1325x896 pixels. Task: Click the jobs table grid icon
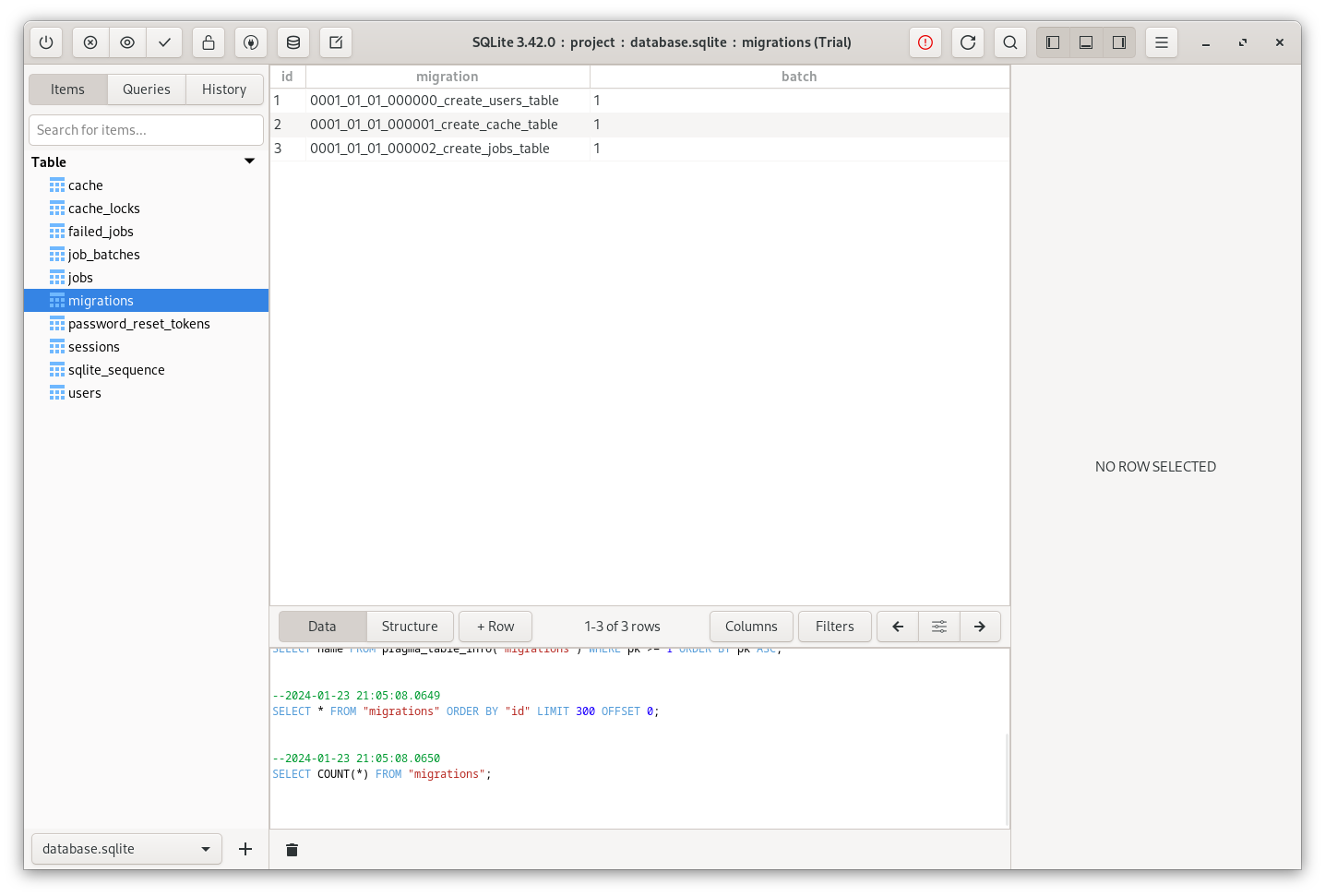(x=57, y=278)
